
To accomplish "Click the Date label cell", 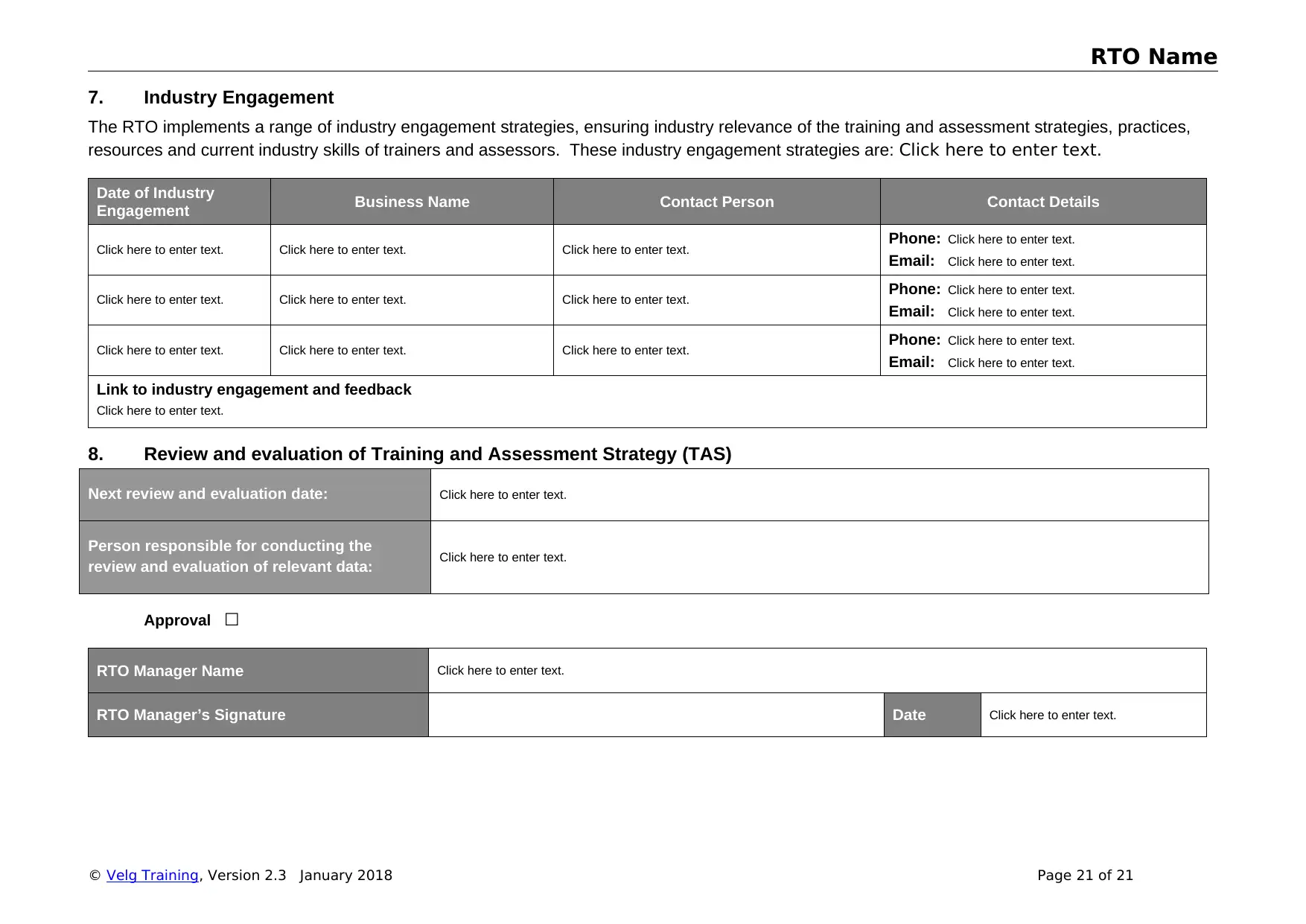I will click(932, 715).
